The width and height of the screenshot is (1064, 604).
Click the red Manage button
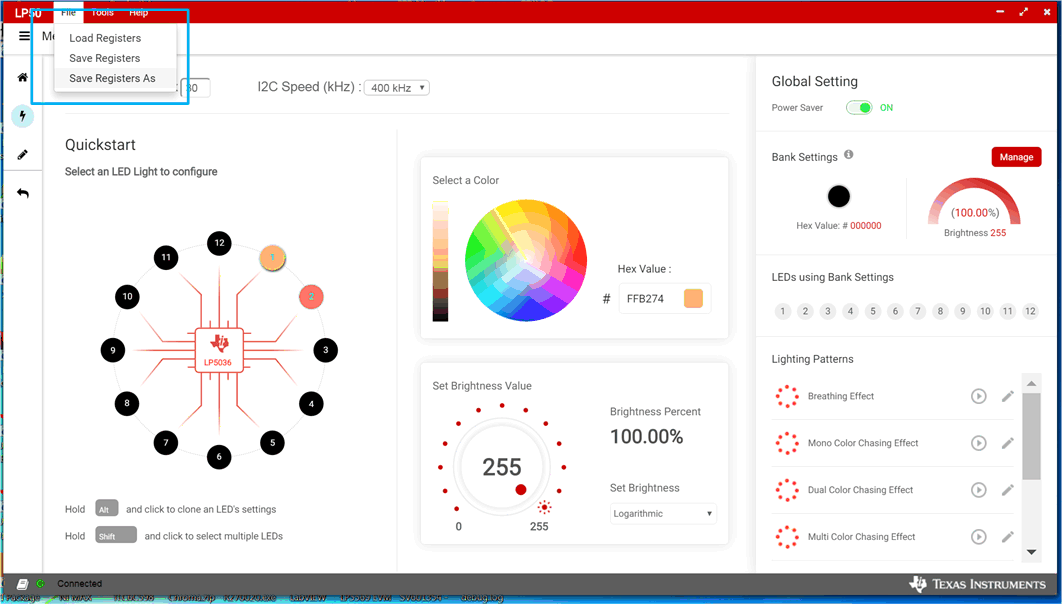click(x=1016, y=157)
